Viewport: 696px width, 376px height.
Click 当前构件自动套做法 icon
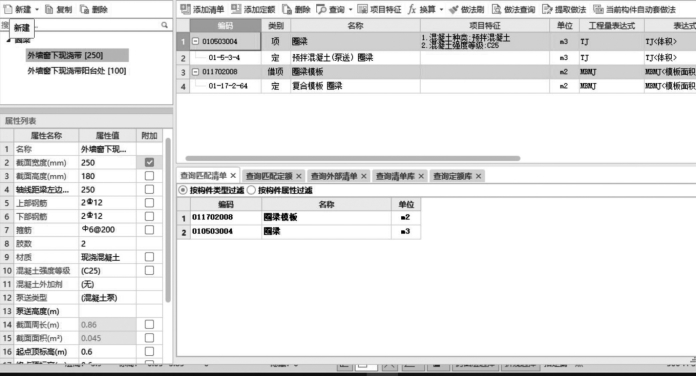point(598,9)
